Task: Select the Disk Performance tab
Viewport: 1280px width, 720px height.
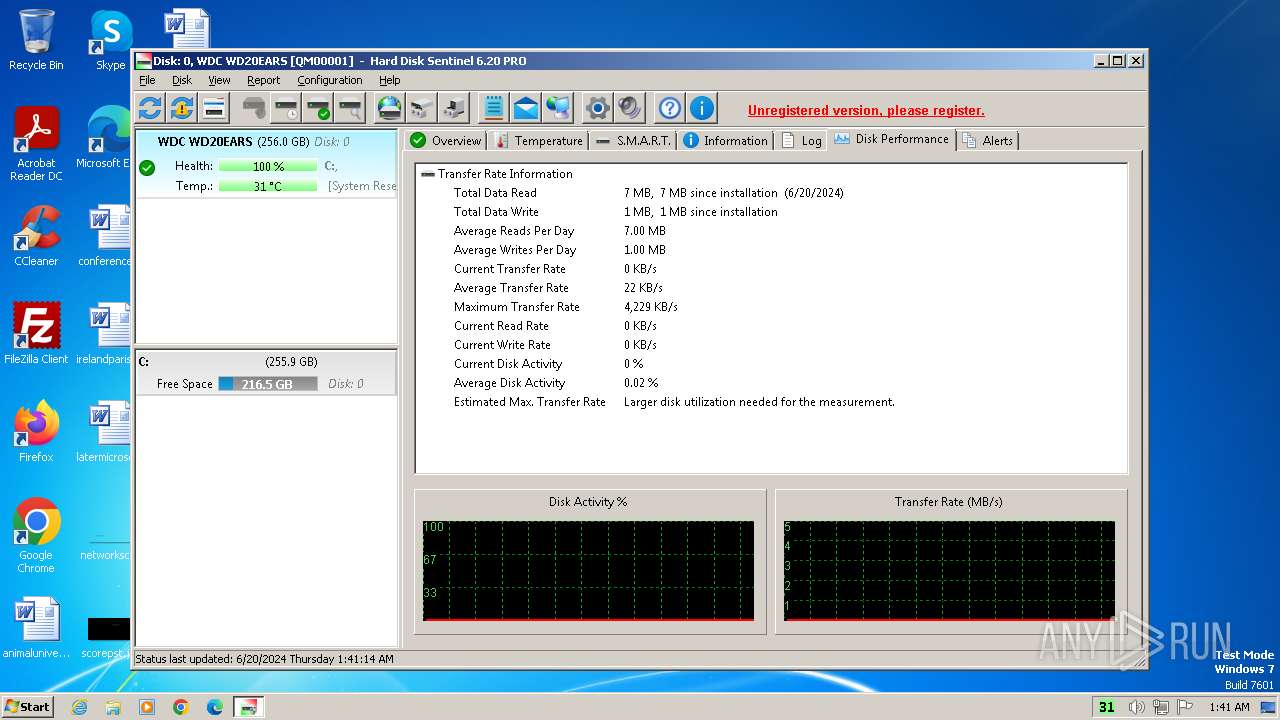Action: coord(892,139)
